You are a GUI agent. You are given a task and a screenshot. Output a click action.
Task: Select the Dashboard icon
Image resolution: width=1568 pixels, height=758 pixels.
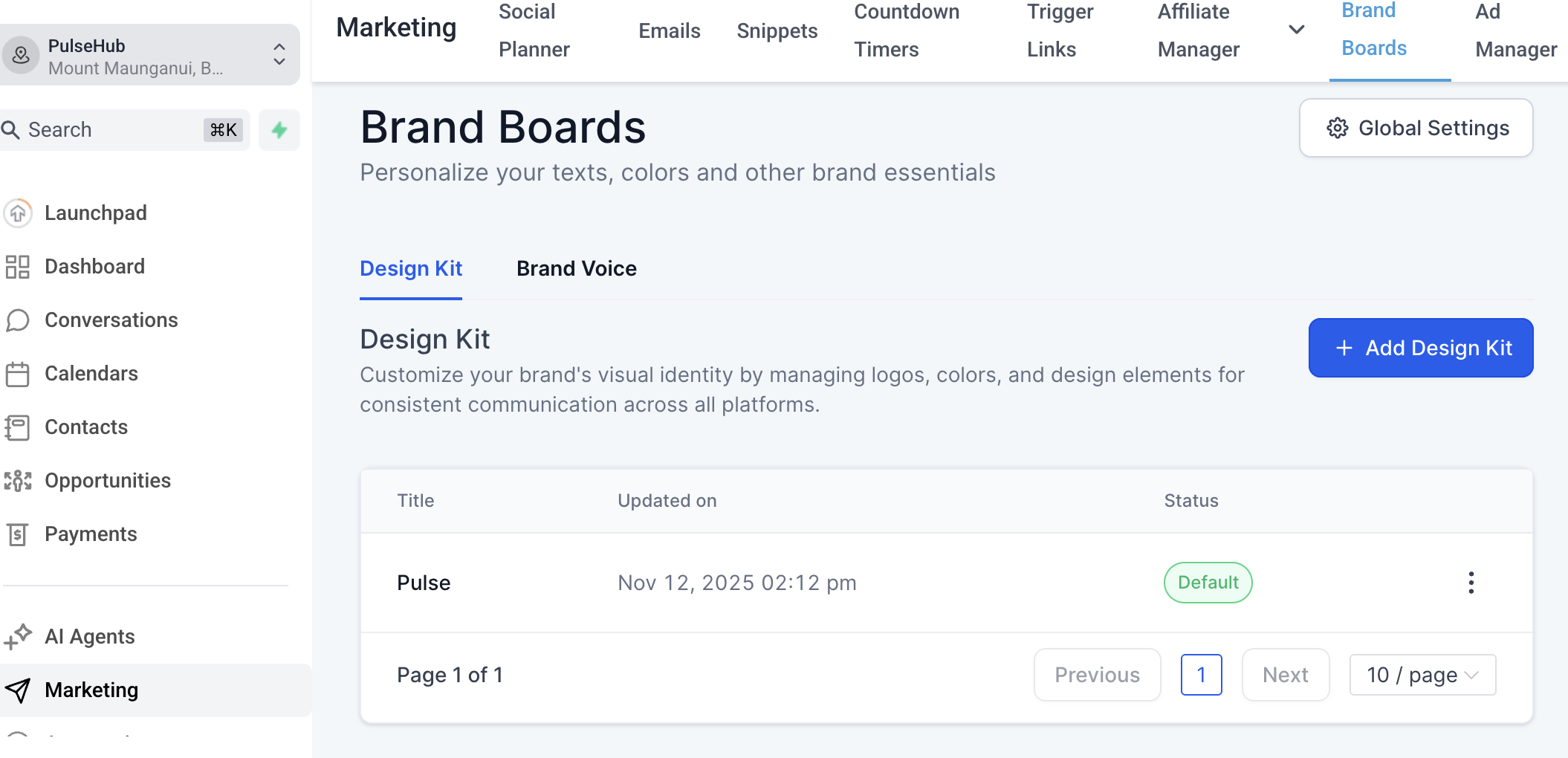pyautogui.click(x=18, y=266)
